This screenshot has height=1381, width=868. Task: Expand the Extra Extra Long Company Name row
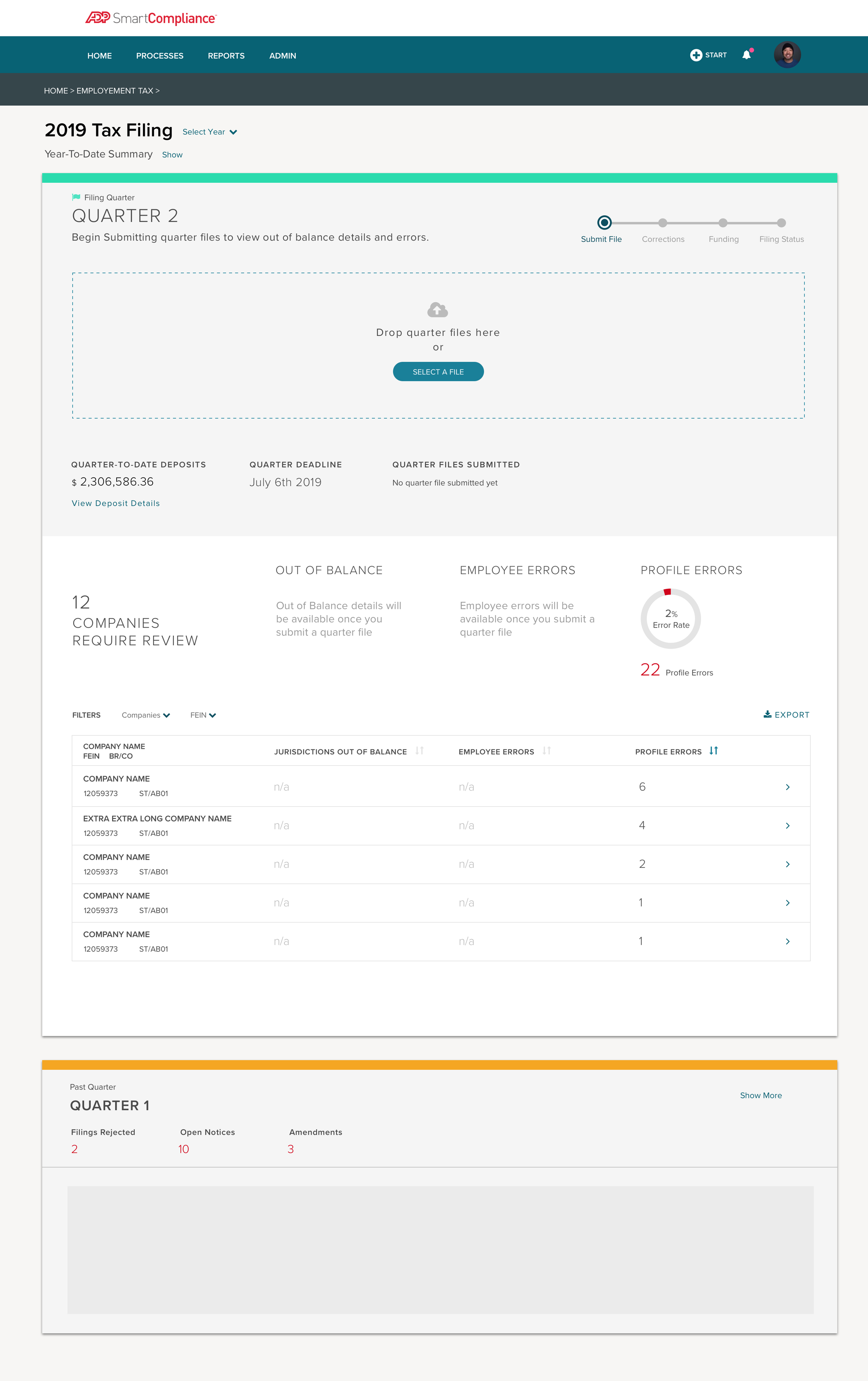[x=787, y=826]
